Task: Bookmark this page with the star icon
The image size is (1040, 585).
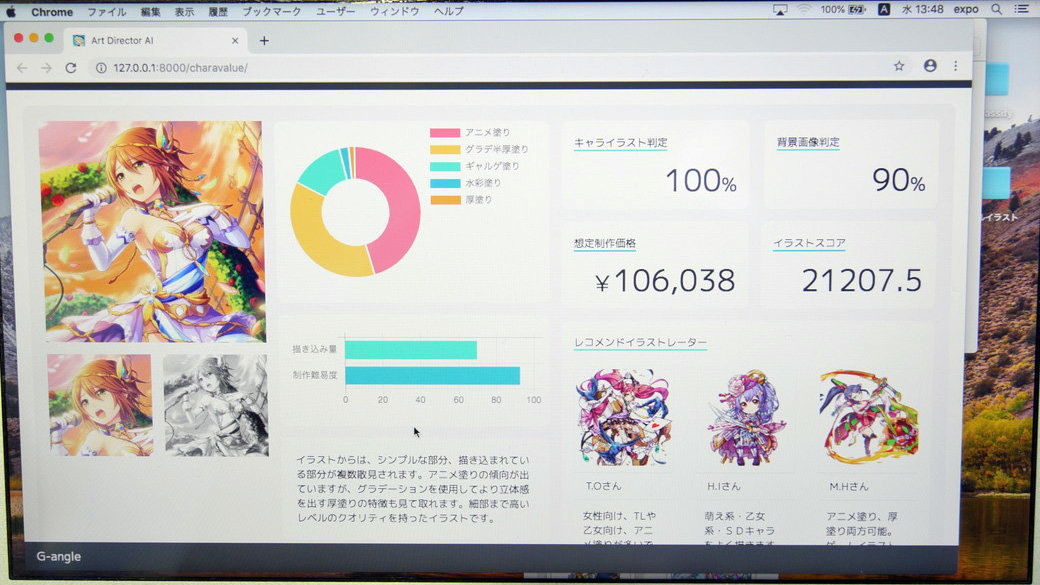Action: [x=899, y=66]
